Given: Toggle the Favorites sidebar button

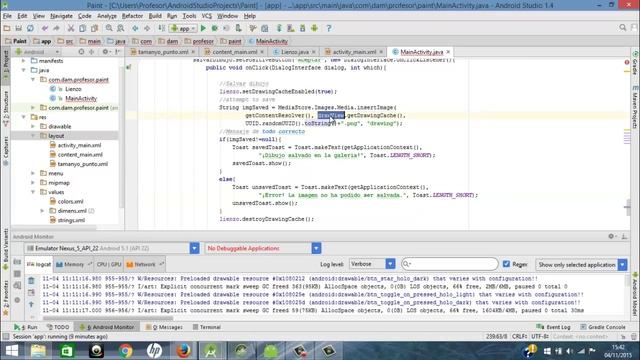Looking at the screenshot, I should [x=6, y=298].
